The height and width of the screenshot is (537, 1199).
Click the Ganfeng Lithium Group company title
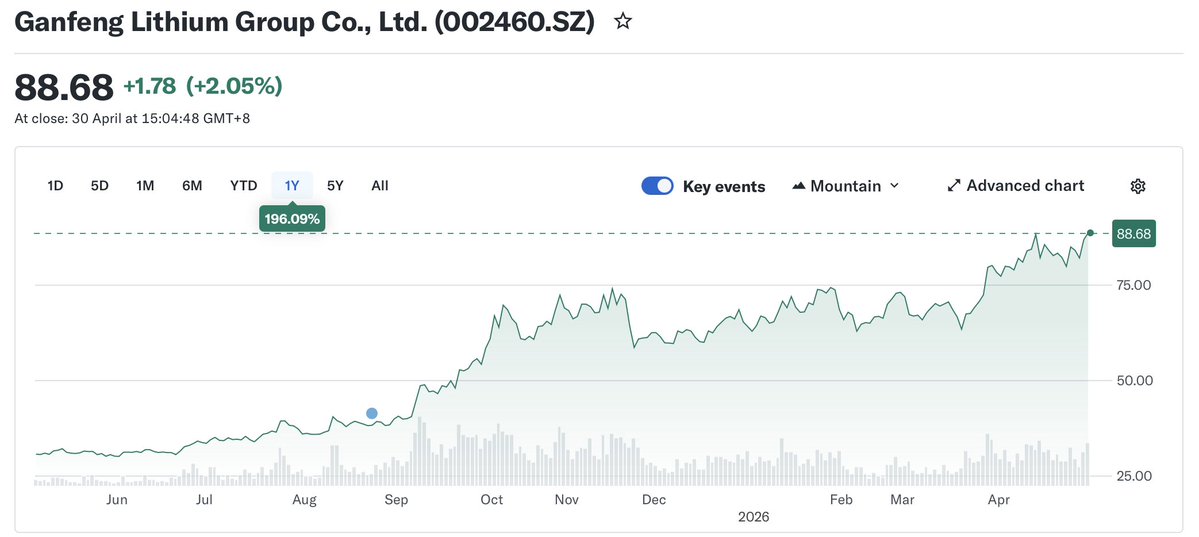304,23
